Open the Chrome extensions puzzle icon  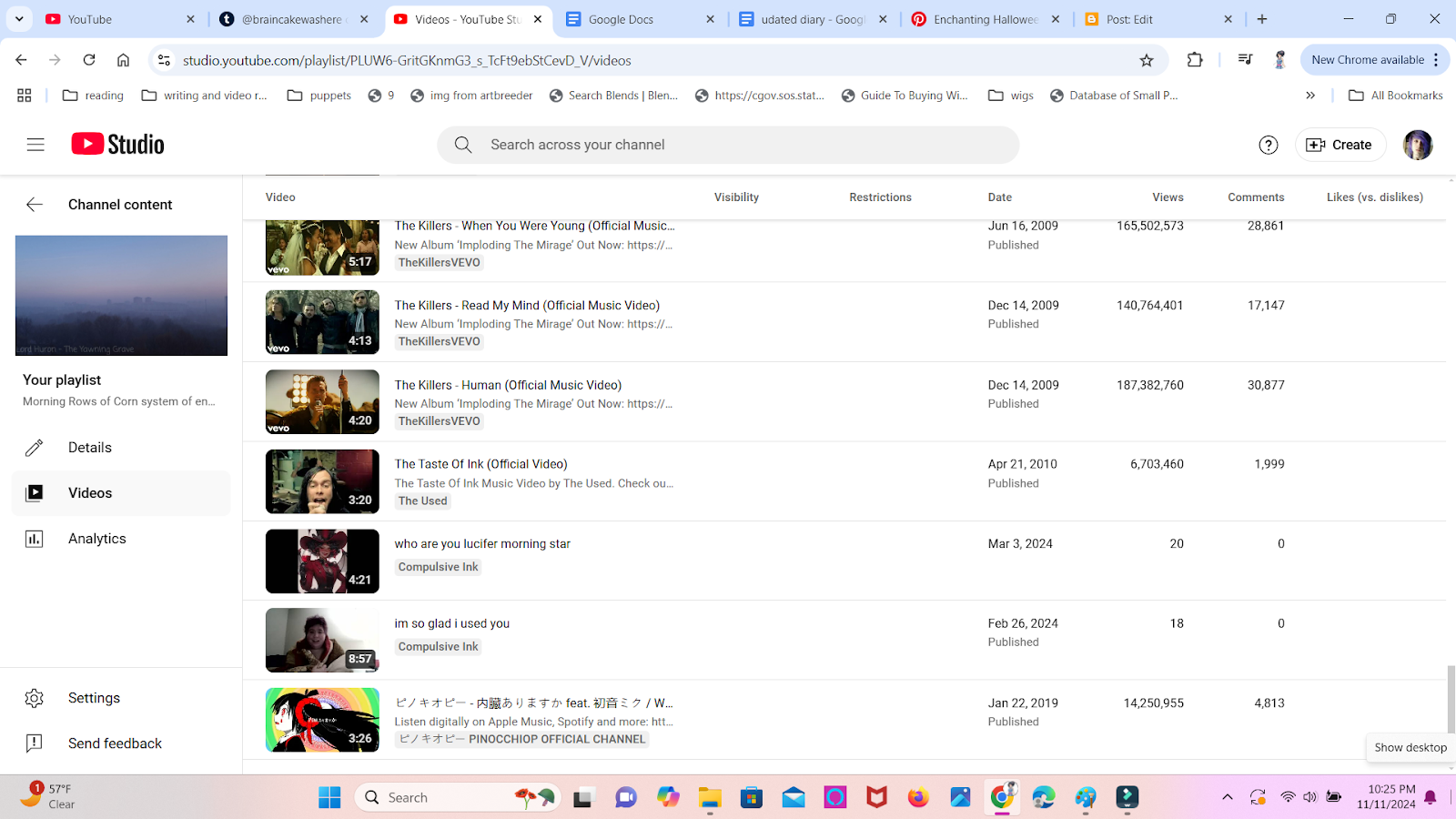[x=1195, y=60]
